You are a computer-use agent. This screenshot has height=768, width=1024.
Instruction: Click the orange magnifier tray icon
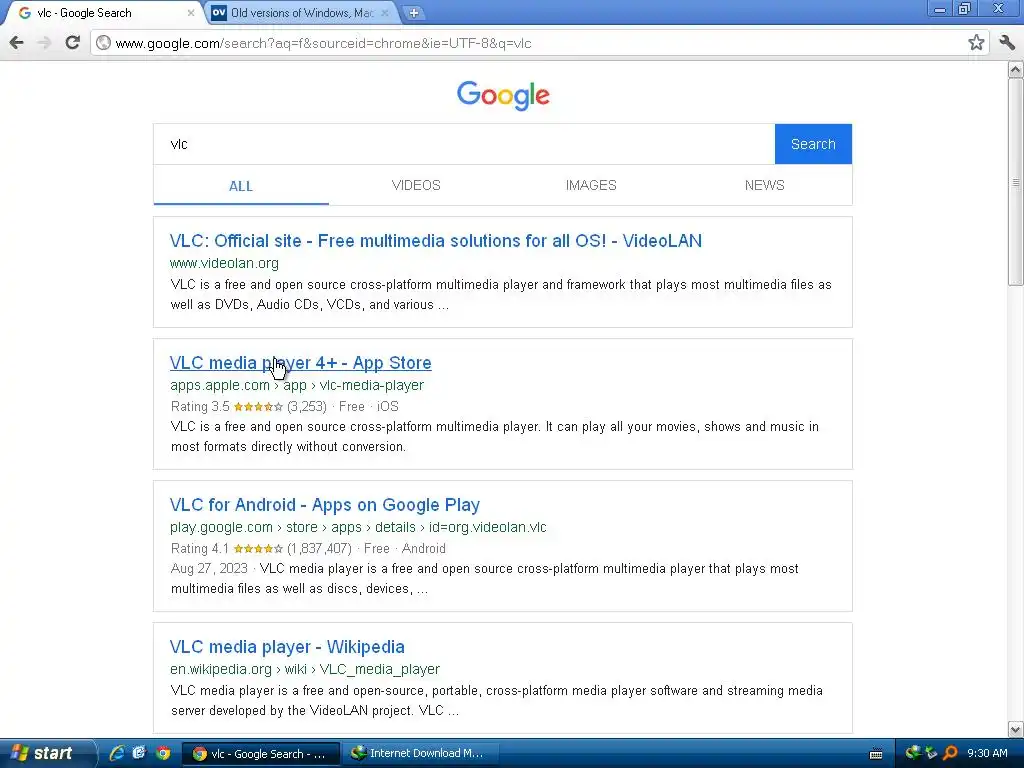950,753
